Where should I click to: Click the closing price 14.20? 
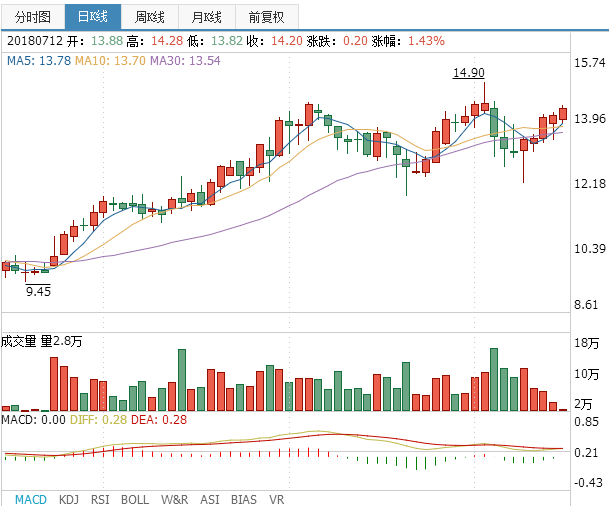click(287, 41)
